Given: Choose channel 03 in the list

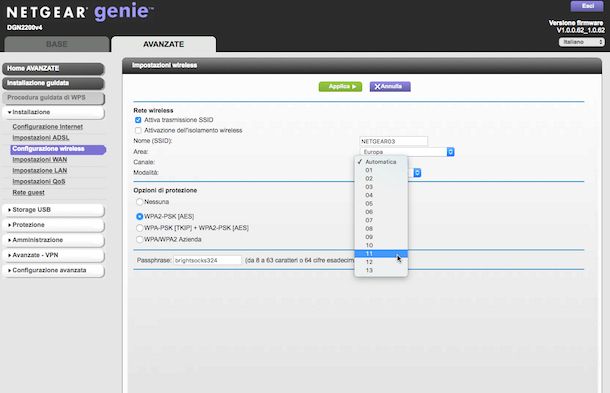Looking at the screenshot, I should [x=381, y=187].
